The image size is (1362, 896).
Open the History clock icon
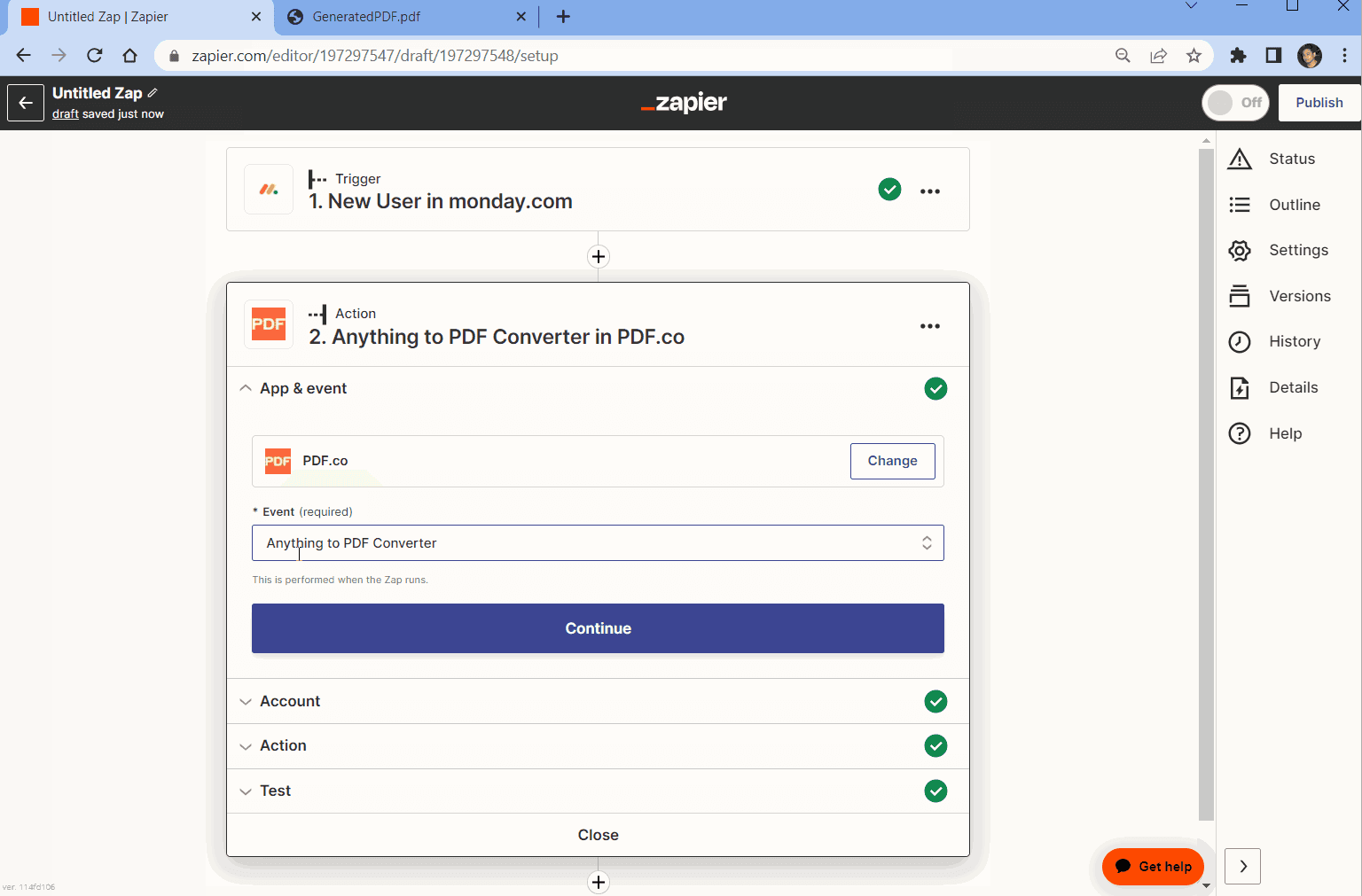tap(1239, 342)
